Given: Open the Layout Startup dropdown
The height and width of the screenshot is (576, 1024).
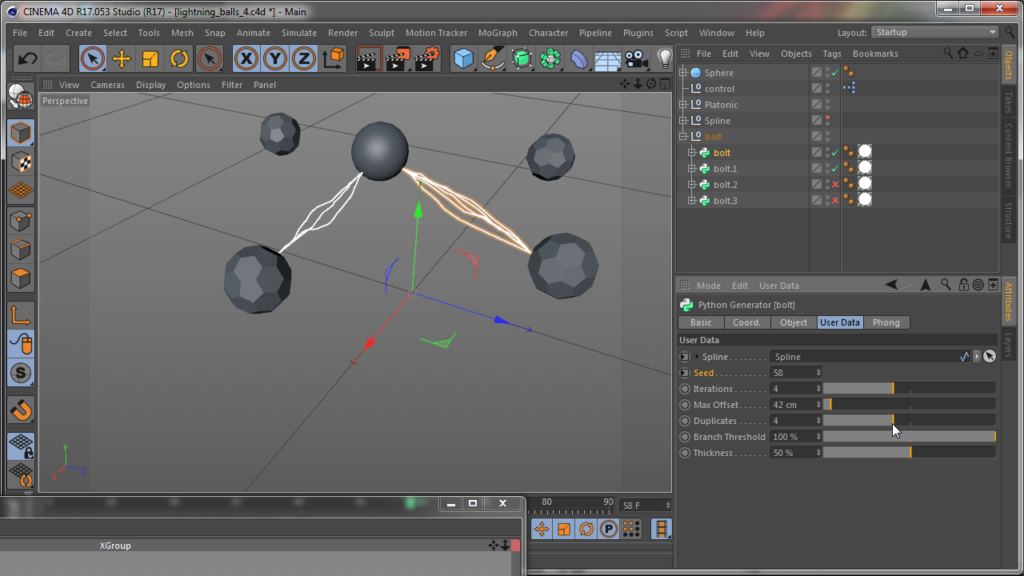Looking at the screenshot, I should click(935, 32).
